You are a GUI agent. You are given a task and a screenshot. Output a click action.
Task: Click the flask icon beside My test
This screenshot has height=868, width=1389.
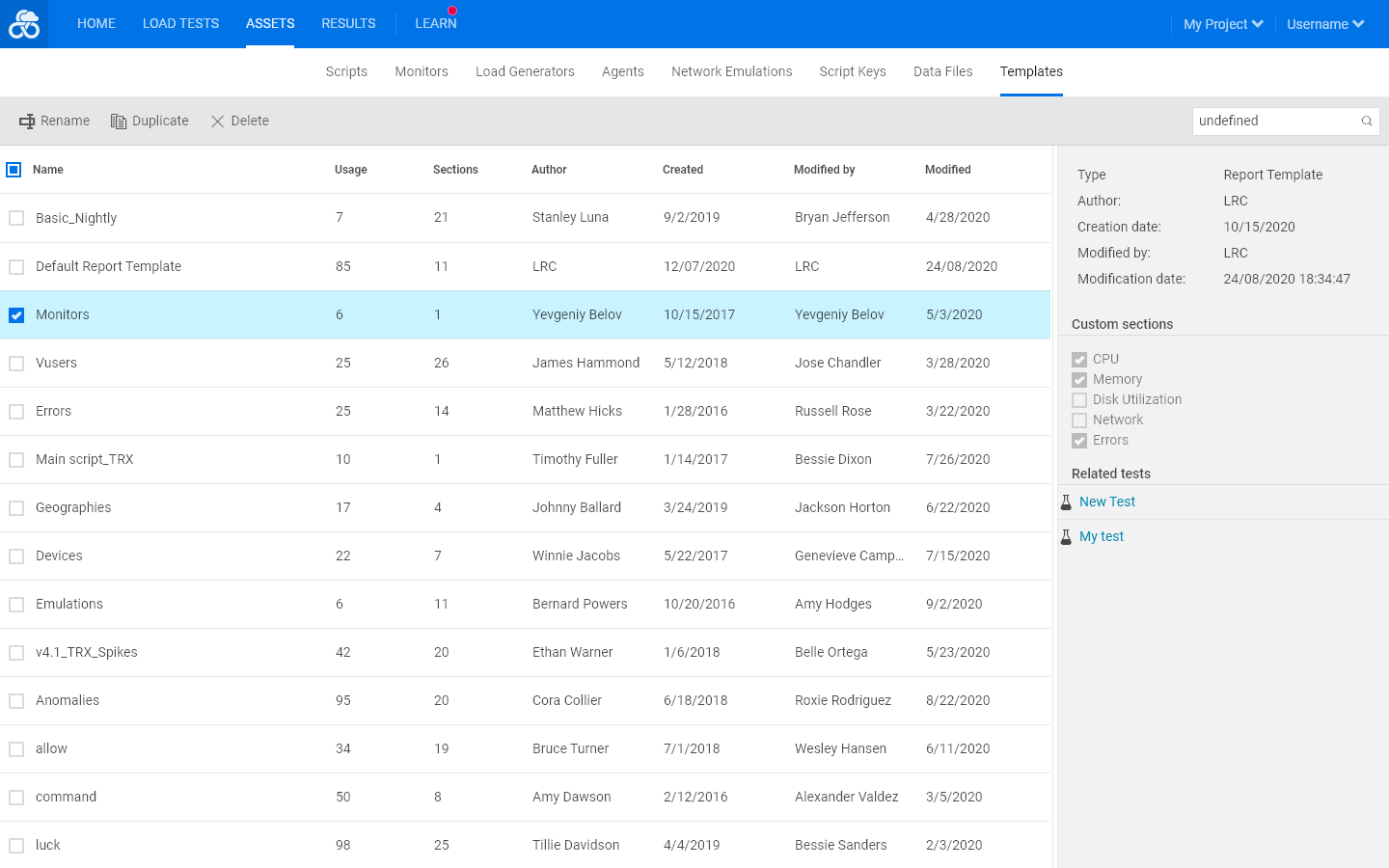[x=1066, y=537]
